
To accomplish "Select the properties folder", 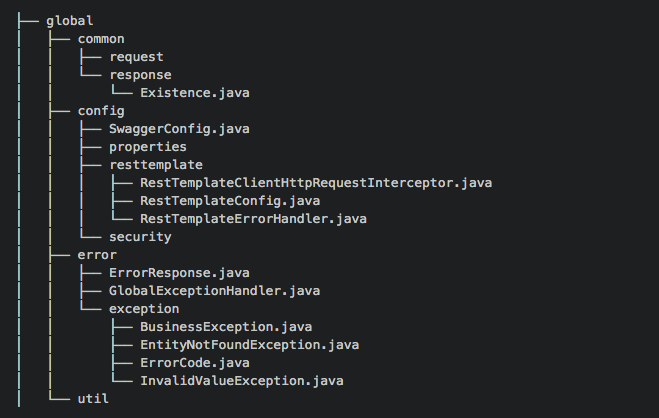I will (x=148, y=147).
